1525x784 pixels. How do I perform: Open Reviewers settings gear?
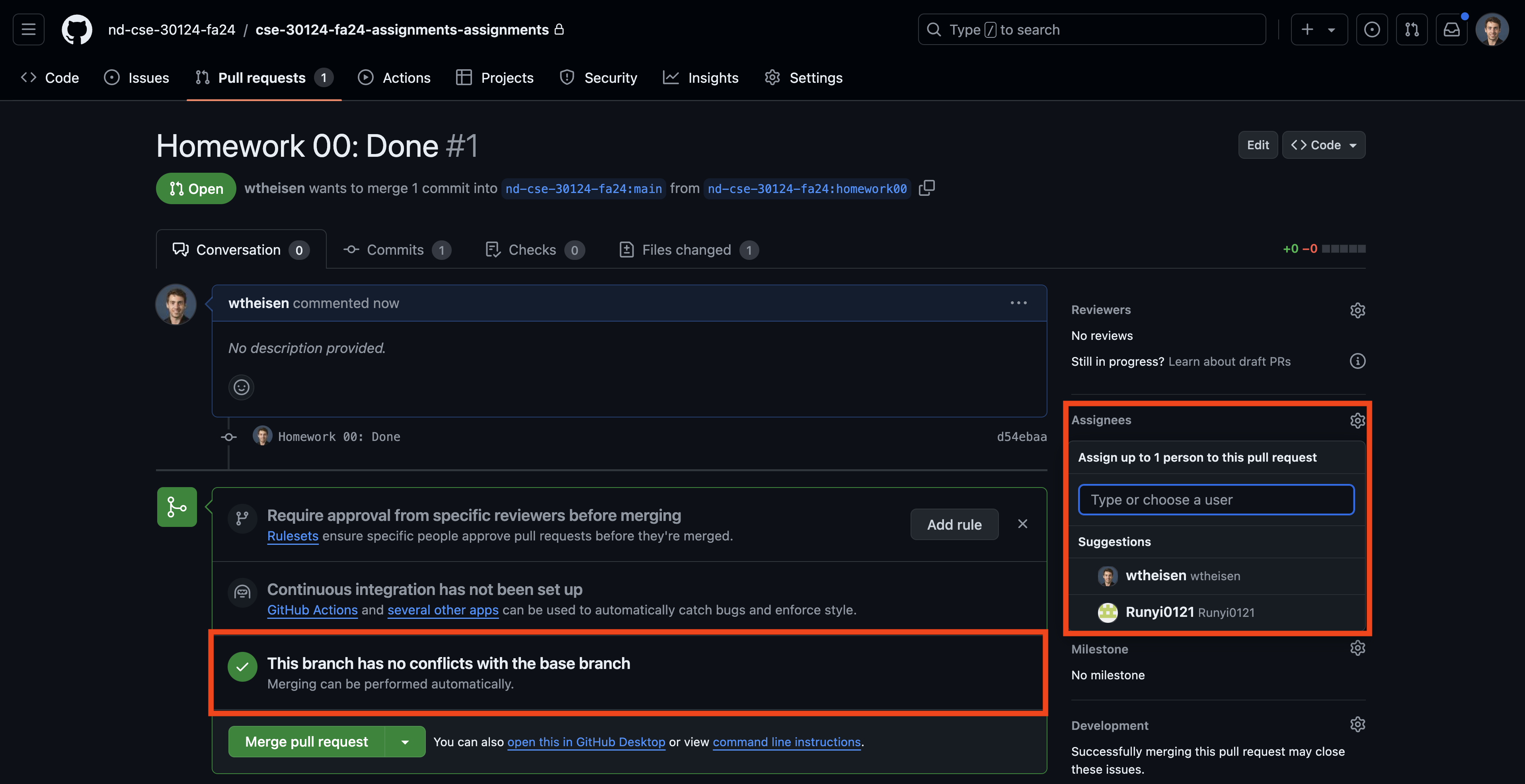[1357, 310]
